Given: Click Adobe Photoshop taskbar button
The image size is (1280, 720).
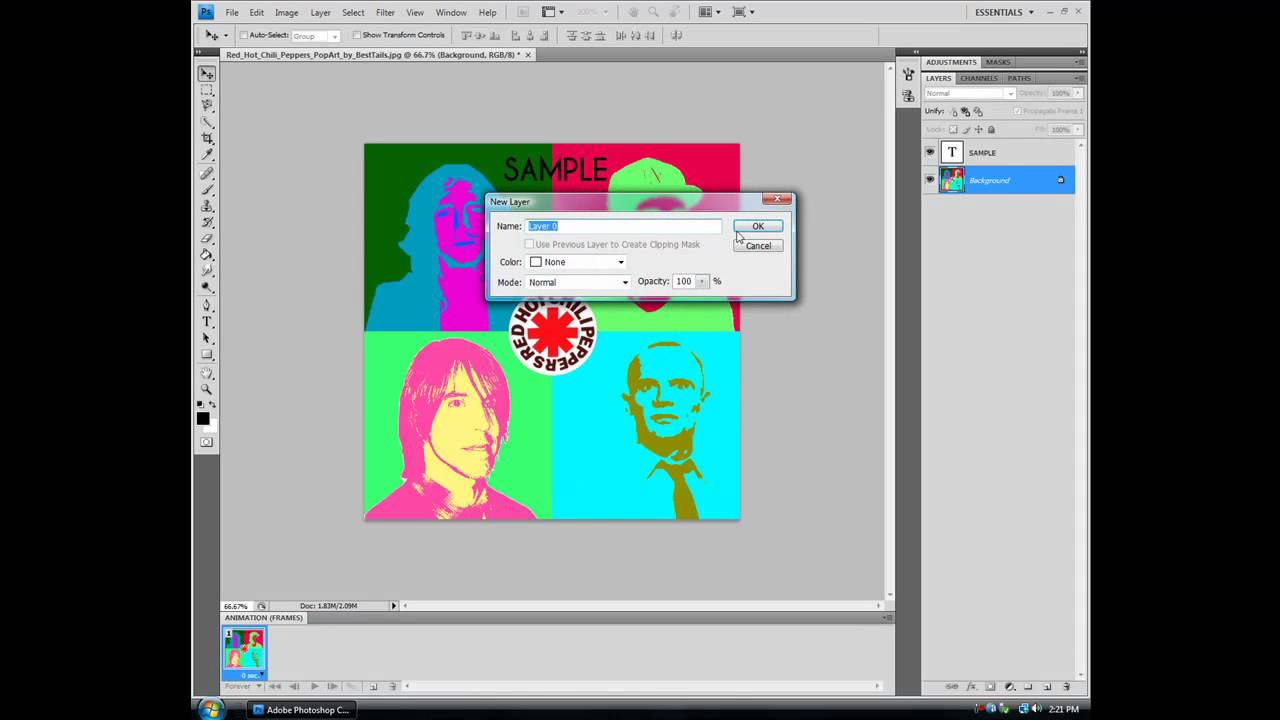Looking at the screenshot, I should [x=301, y=709].
